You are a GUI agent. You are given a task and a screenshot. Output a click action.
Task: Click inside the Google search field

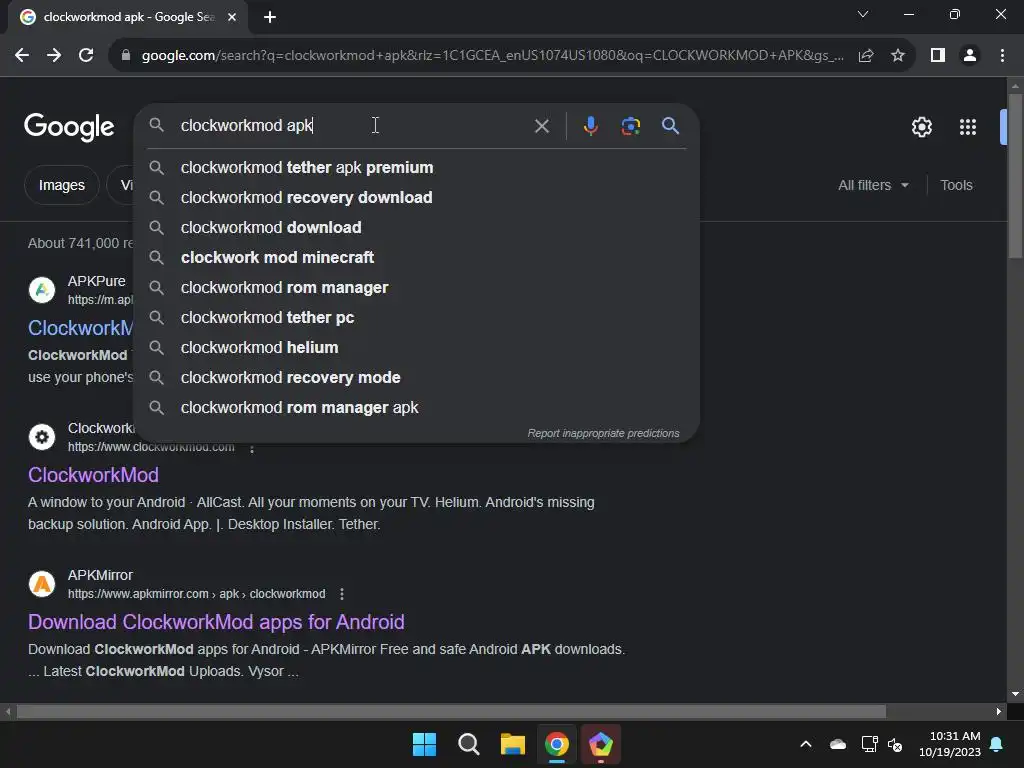click(353, 125)
